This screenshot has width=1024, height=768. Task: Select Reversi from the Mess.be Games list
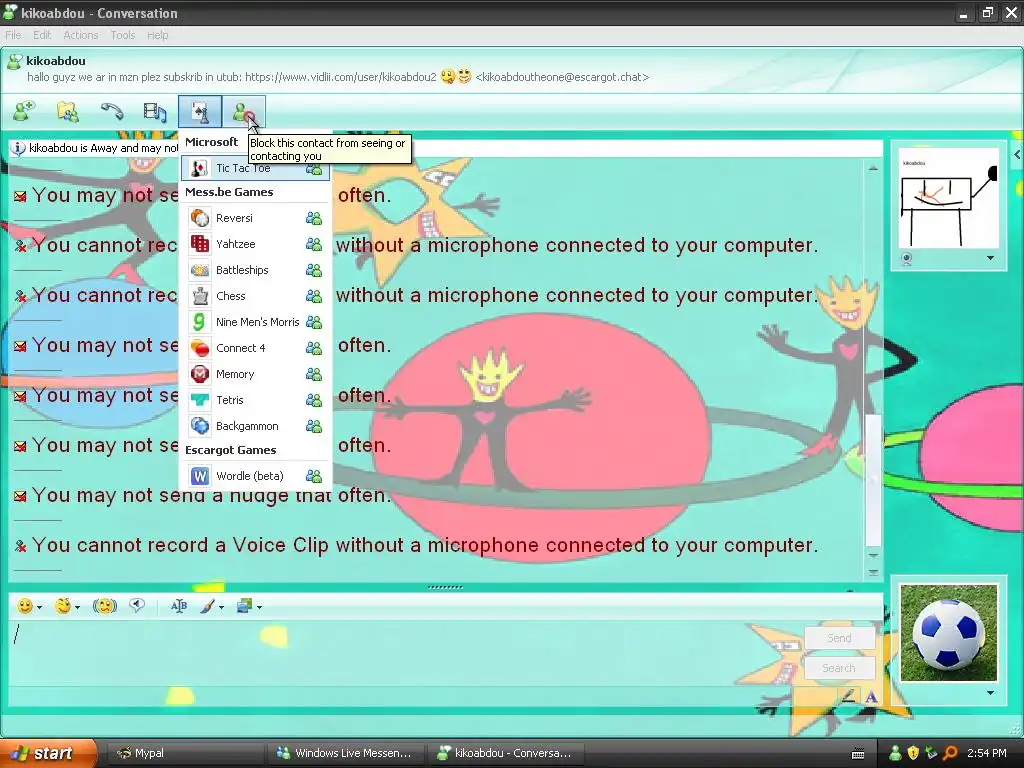coord(255,217)
